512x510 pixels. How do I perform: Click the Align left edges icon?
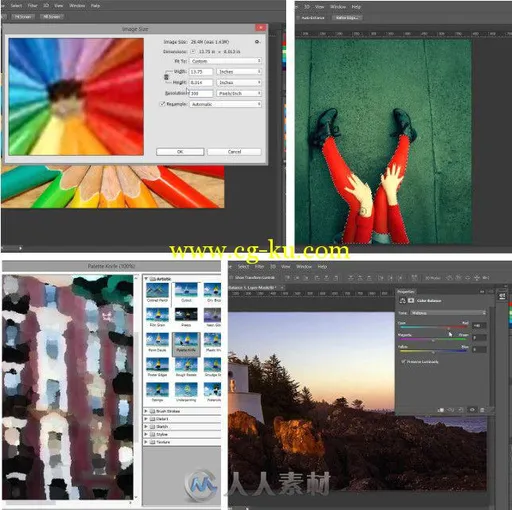317,277
